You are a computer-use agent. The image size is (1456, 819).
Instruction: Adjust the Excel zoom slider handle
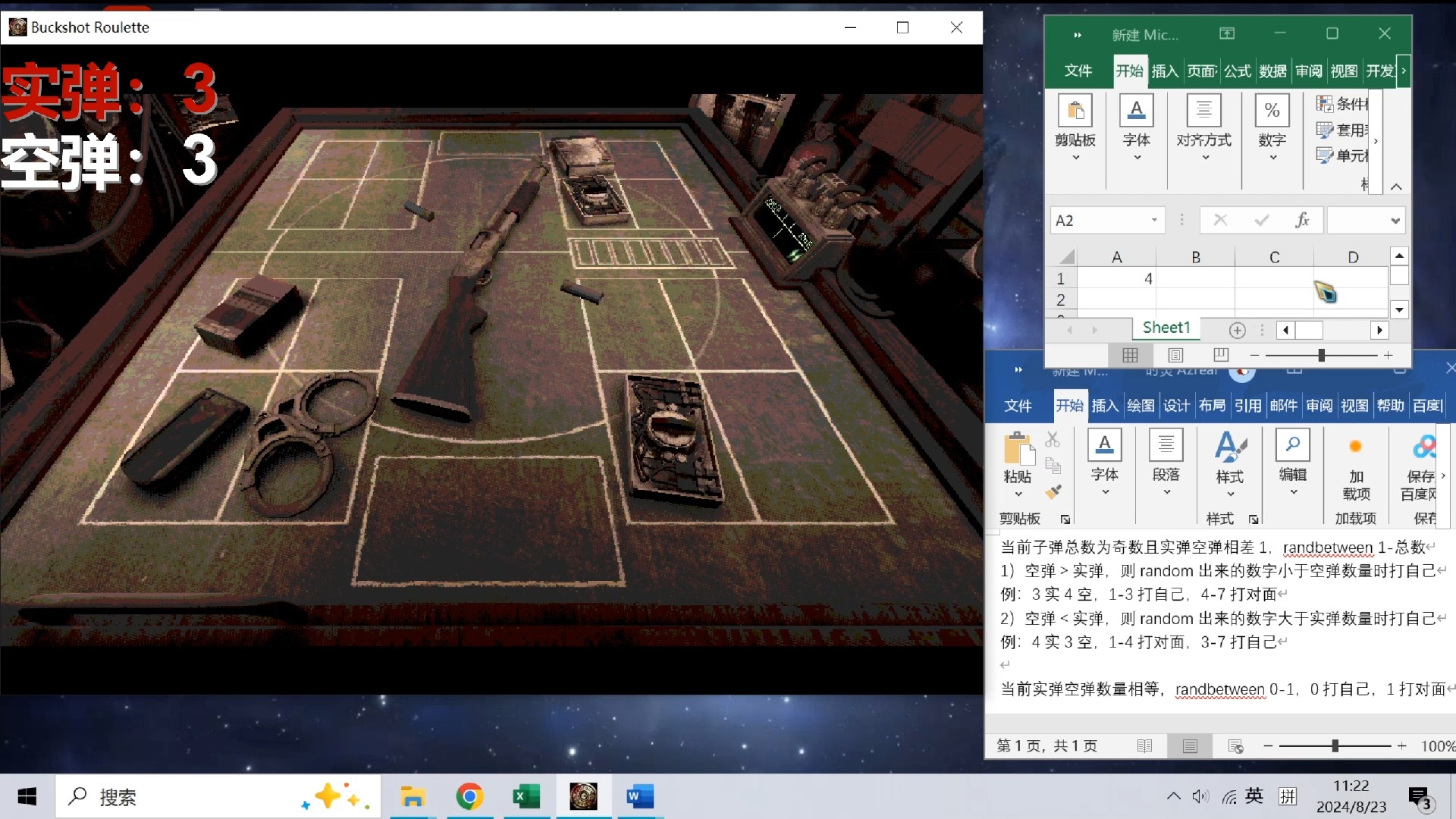click(x=1321, y=355)
